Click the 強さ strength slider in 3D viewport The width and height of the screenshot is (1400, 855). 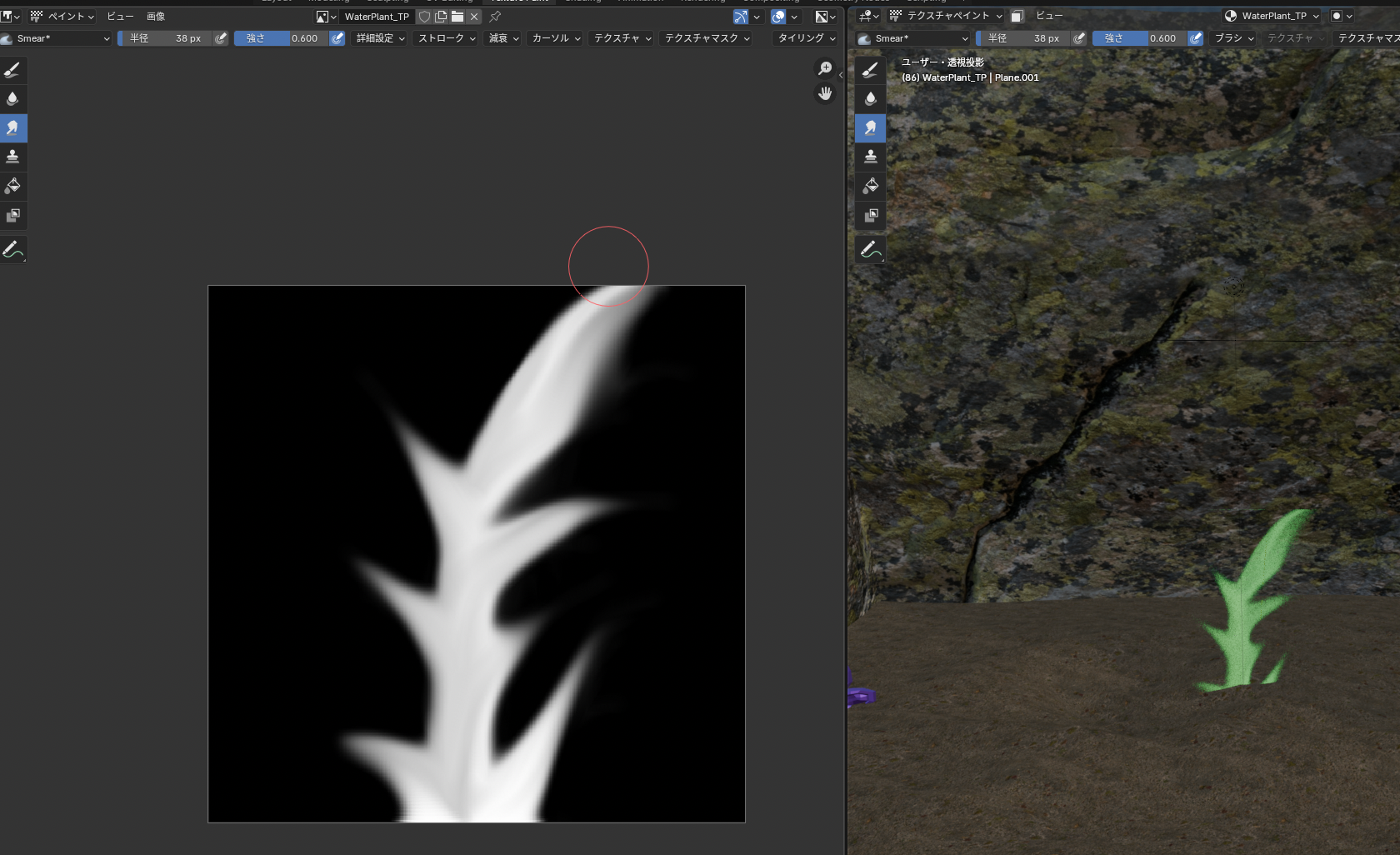pos(1140,38)
